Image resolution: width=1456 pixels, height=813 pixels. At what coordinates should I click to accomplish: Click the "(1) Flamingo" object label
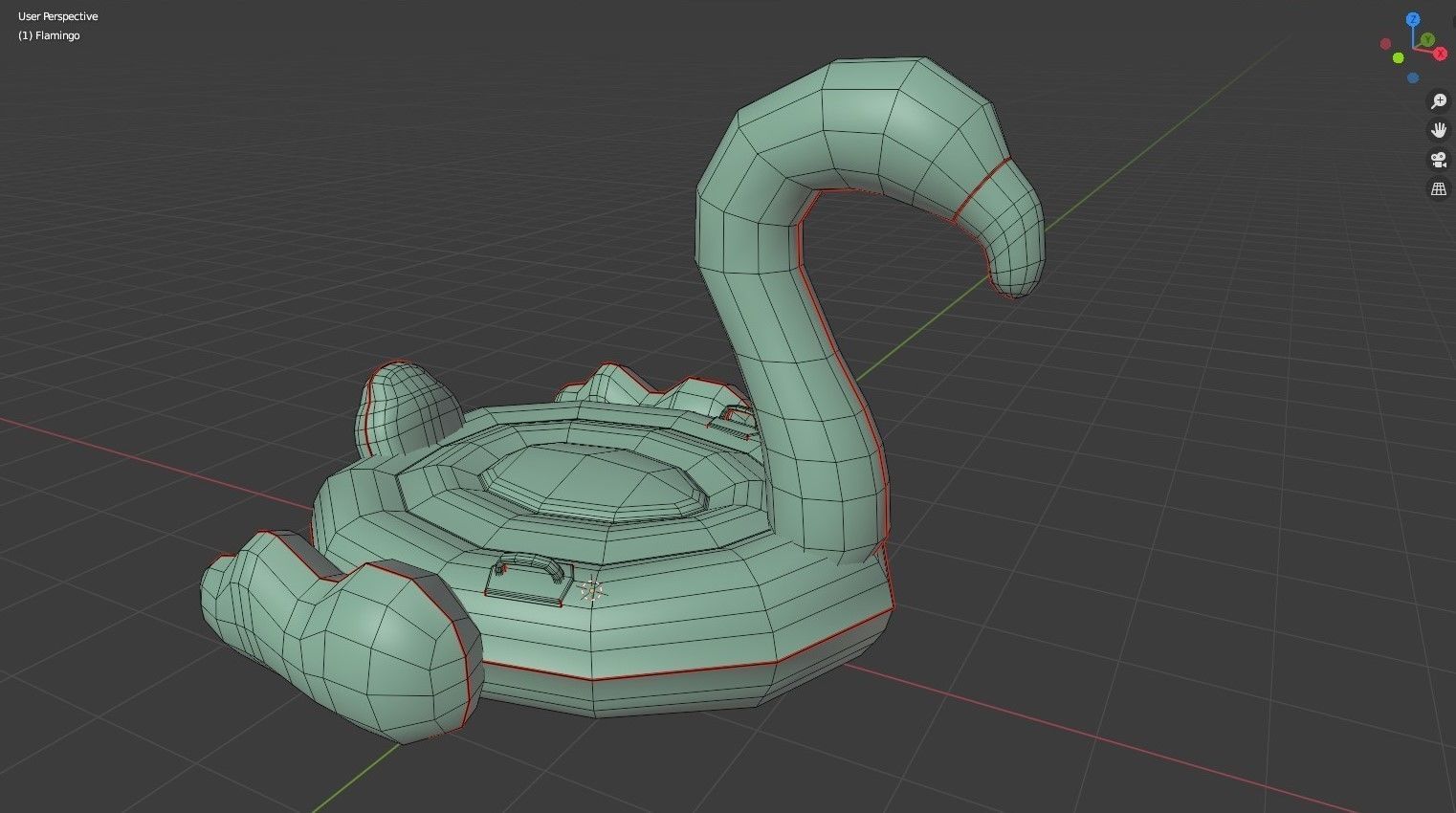point(49,35)
